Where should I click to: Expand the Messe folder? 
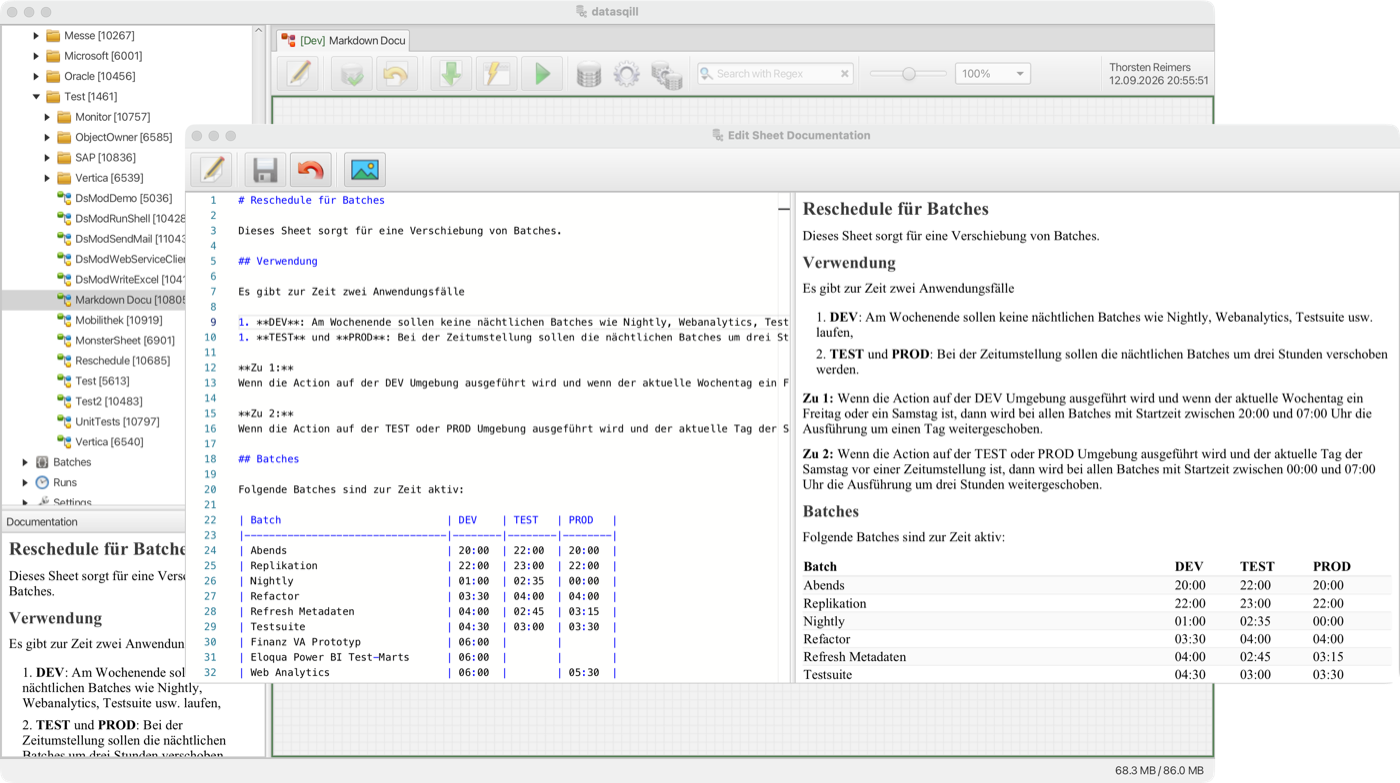(x=36, y=36)
